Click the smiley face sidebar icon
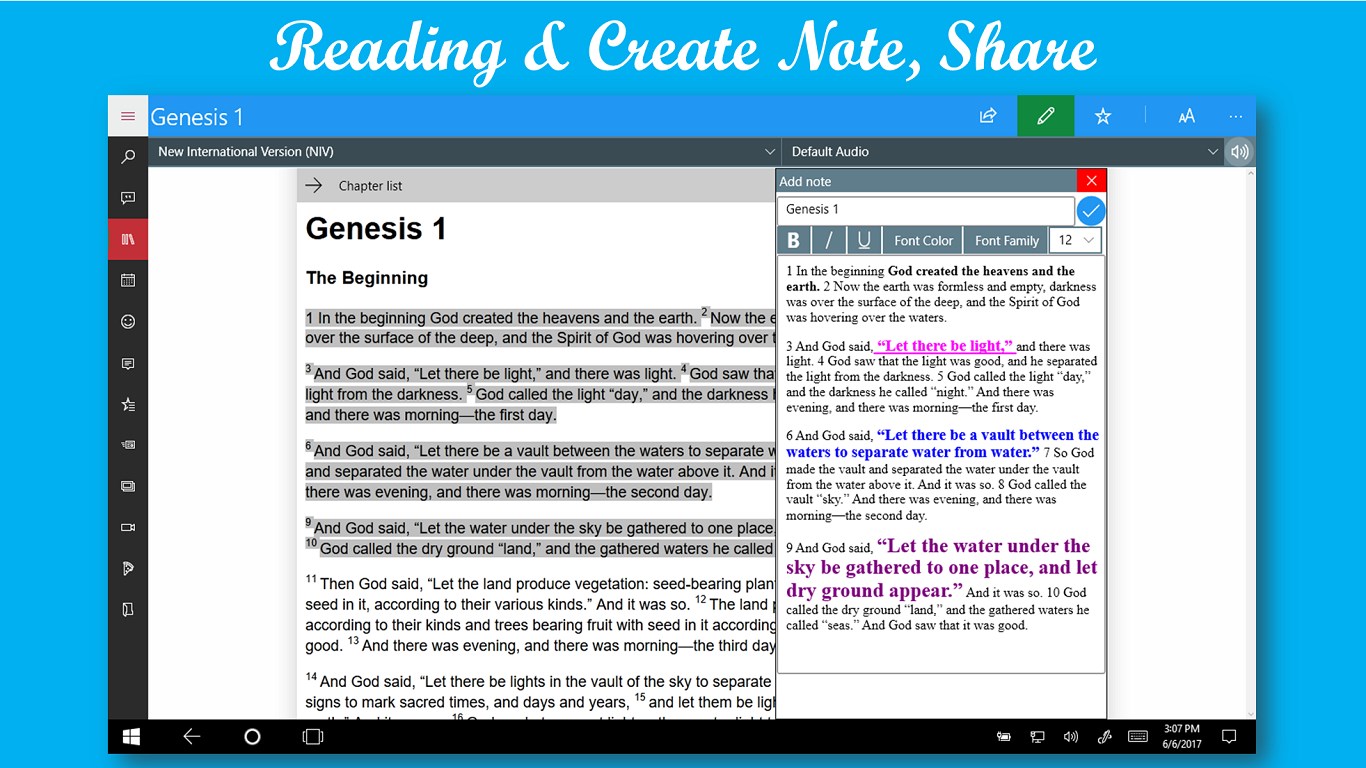 pos(127,321)
